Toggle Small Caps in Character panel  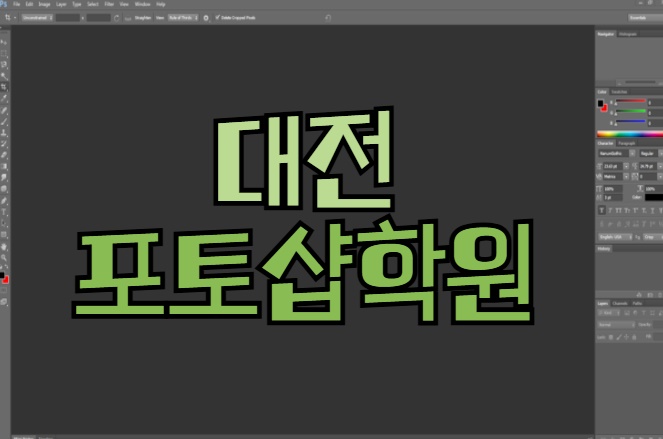click(x=627, y=210)
